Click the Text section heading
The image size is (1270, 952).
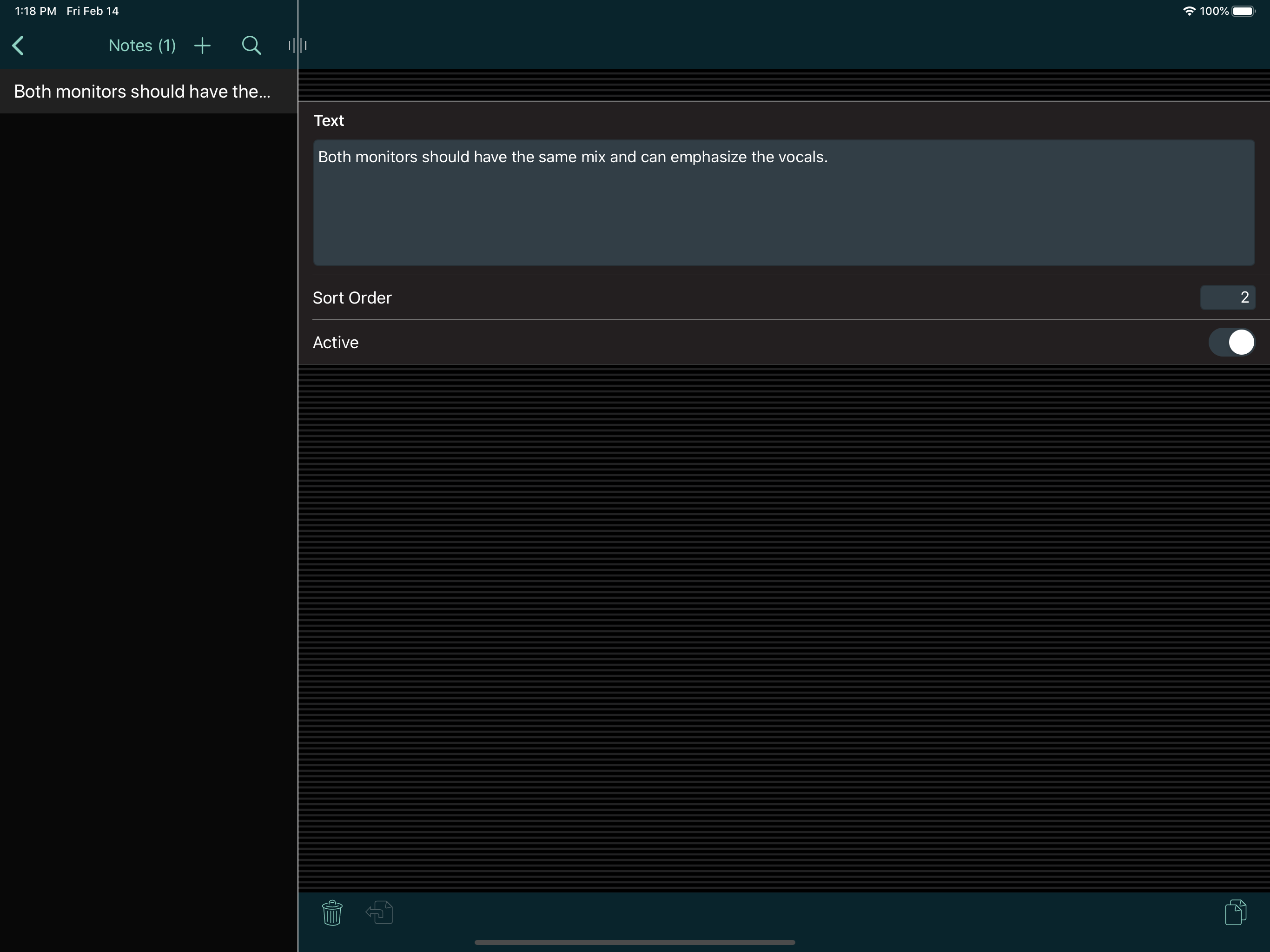328,120
